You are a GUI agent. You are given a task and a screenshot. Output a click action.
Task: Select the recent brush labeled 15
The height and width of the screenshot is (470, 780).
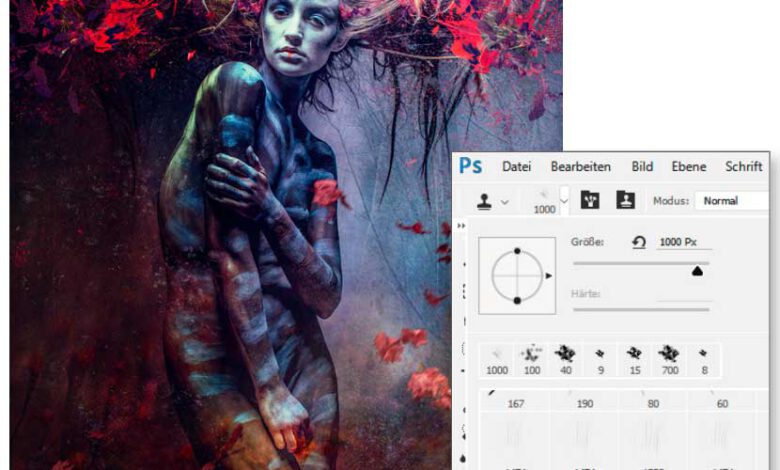click(635, 361)
